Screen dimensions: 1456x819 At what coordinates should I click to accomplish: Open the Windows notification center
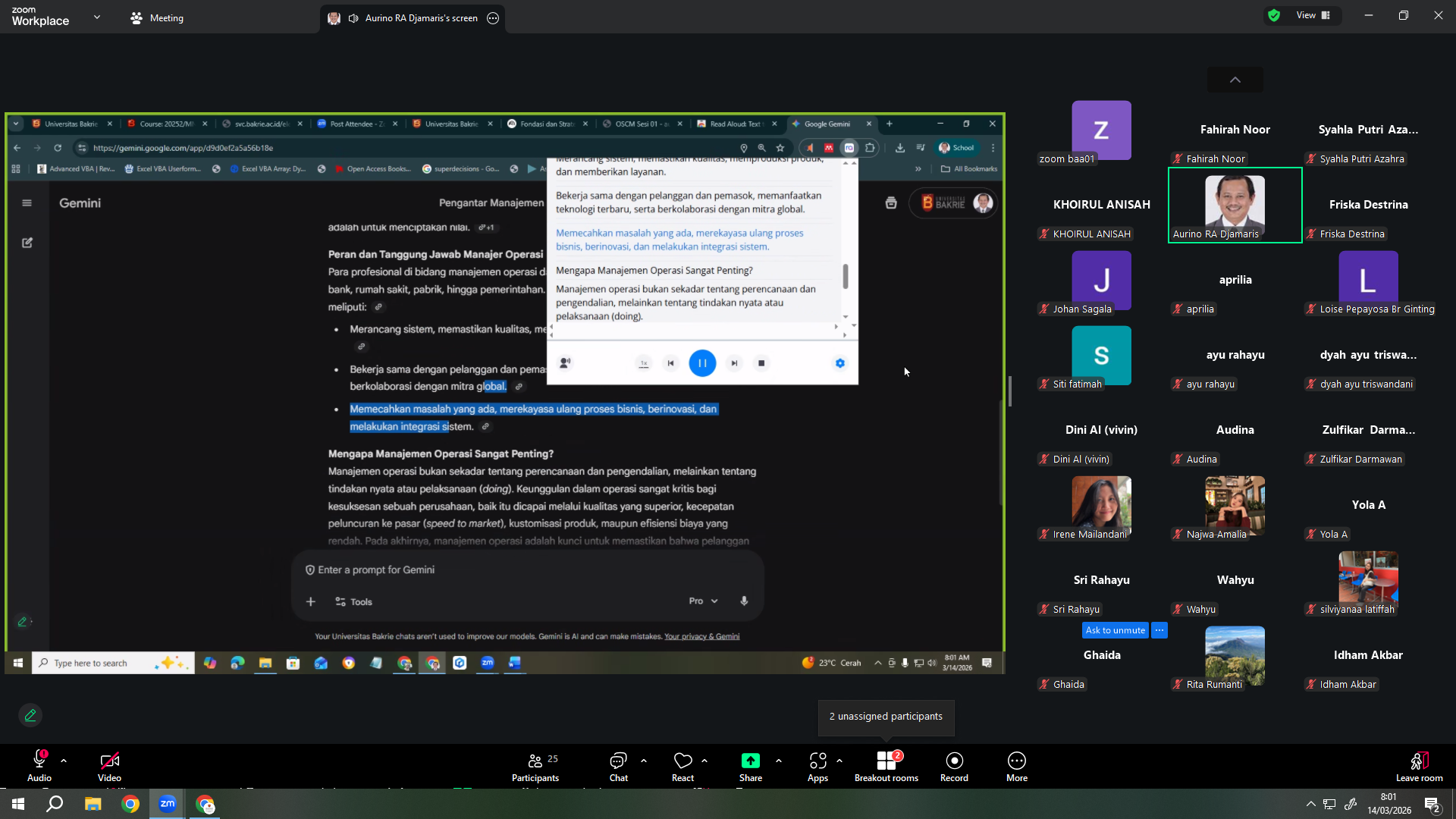point(1432,805)
